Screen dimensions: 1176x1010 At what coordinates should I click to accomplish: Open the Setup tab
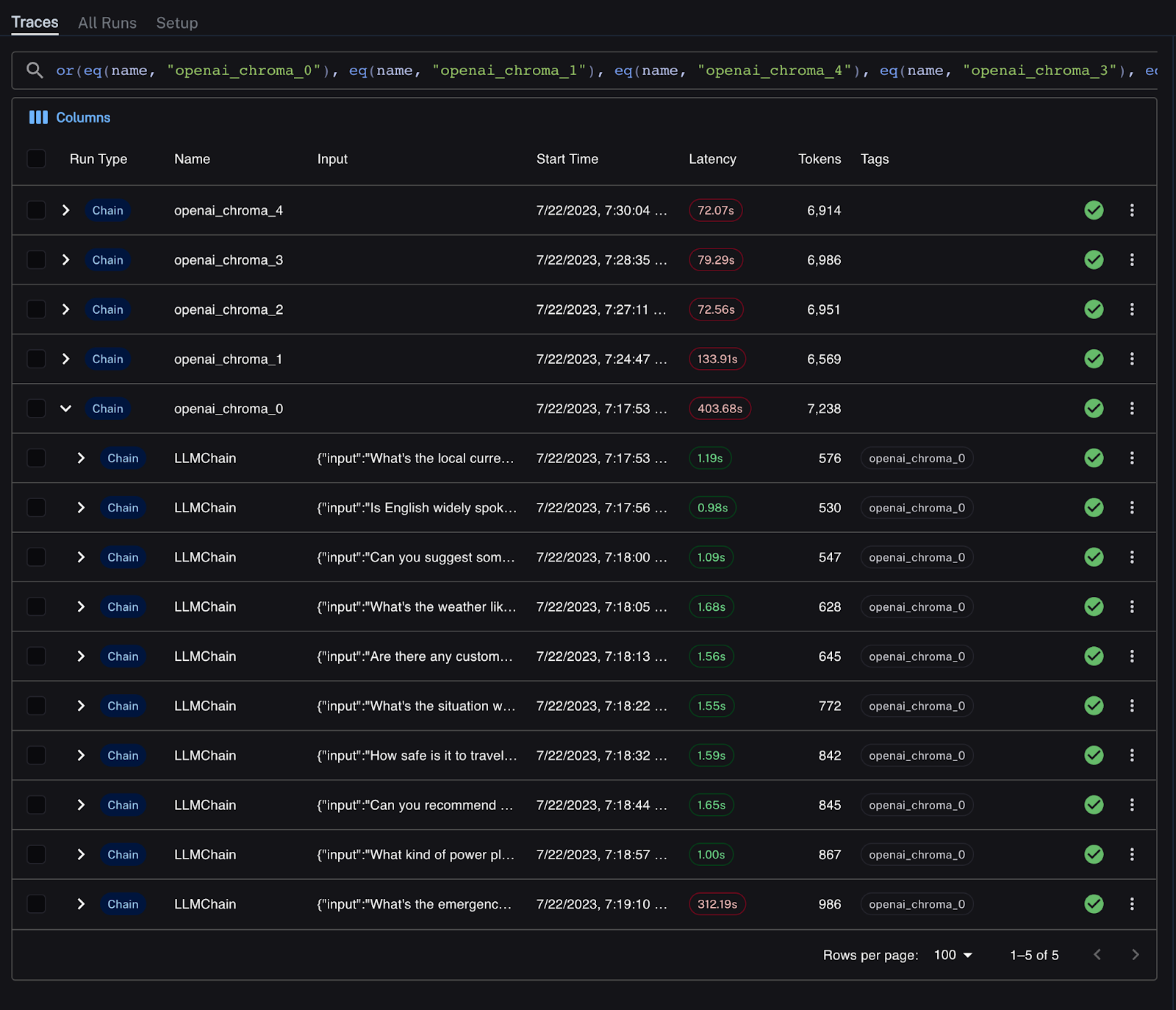pyautogui.click(x=176, y=23)
